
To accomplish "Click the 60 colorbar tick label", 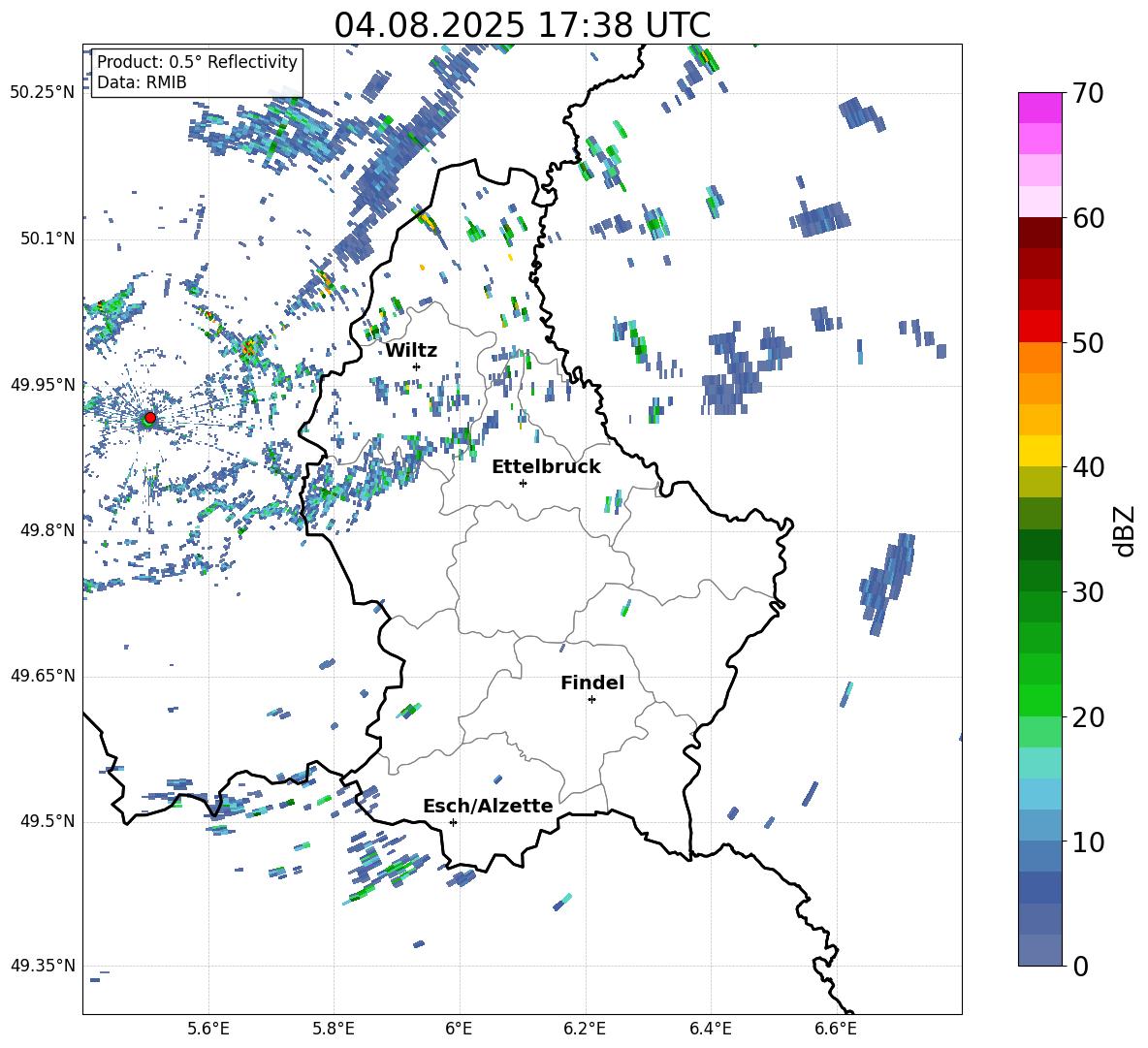I will click(1088, 218).
